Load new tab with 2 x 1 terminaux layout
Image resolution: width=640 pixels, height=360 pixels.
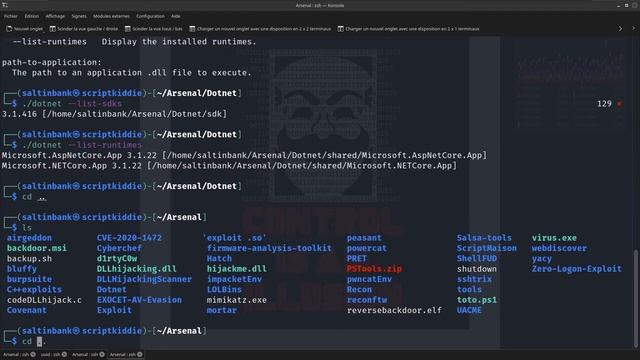pyautogui.click(x=408, y=29)
